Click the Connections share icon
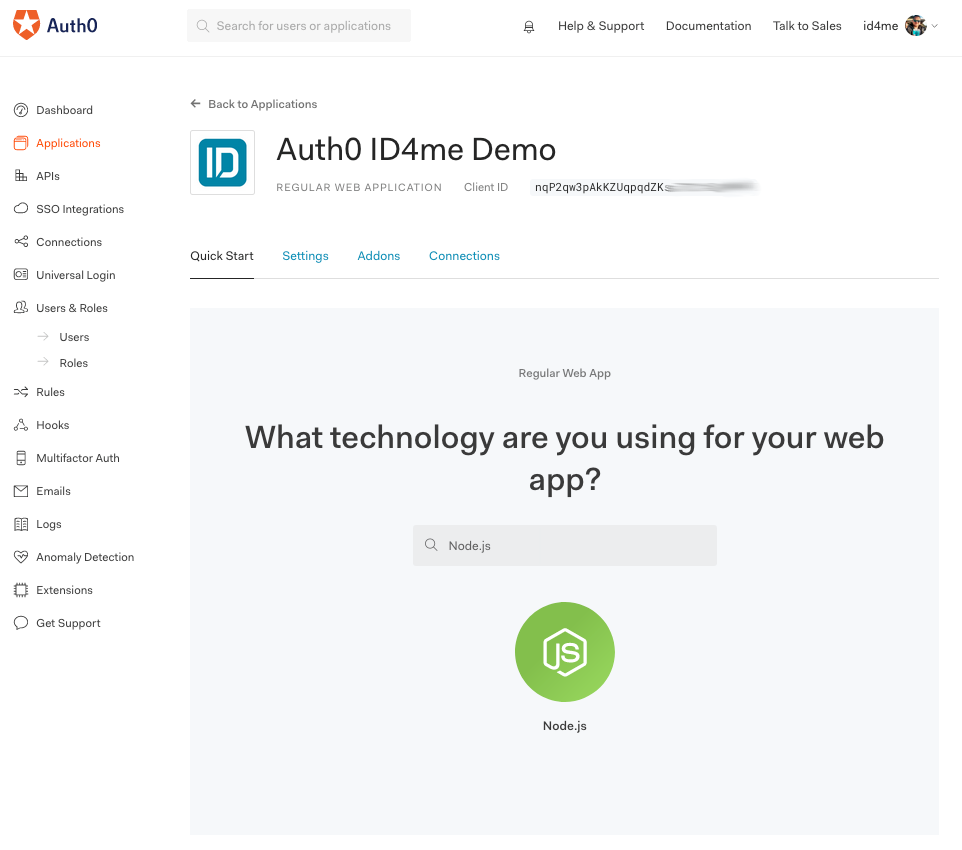 pyautogui.click(x=21, y=242)
